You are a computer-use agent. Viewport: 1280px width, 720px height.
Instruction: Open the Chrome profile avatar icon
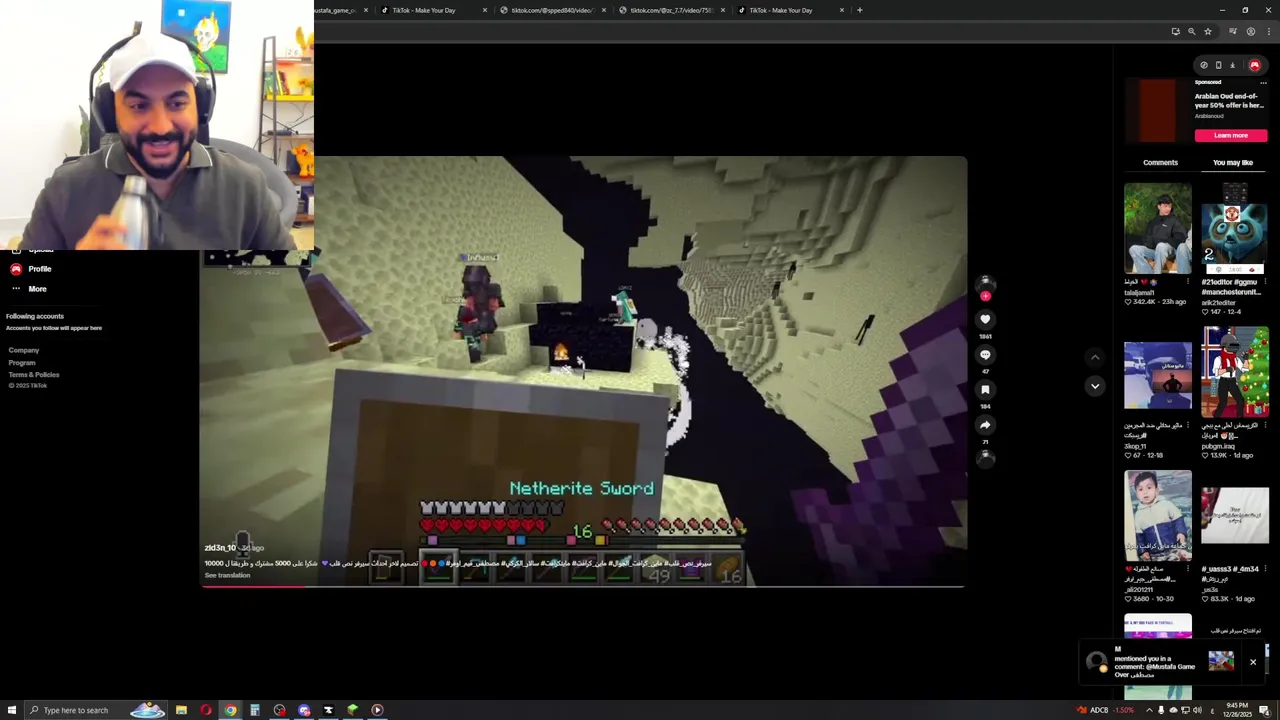[x=1250, y=31]
